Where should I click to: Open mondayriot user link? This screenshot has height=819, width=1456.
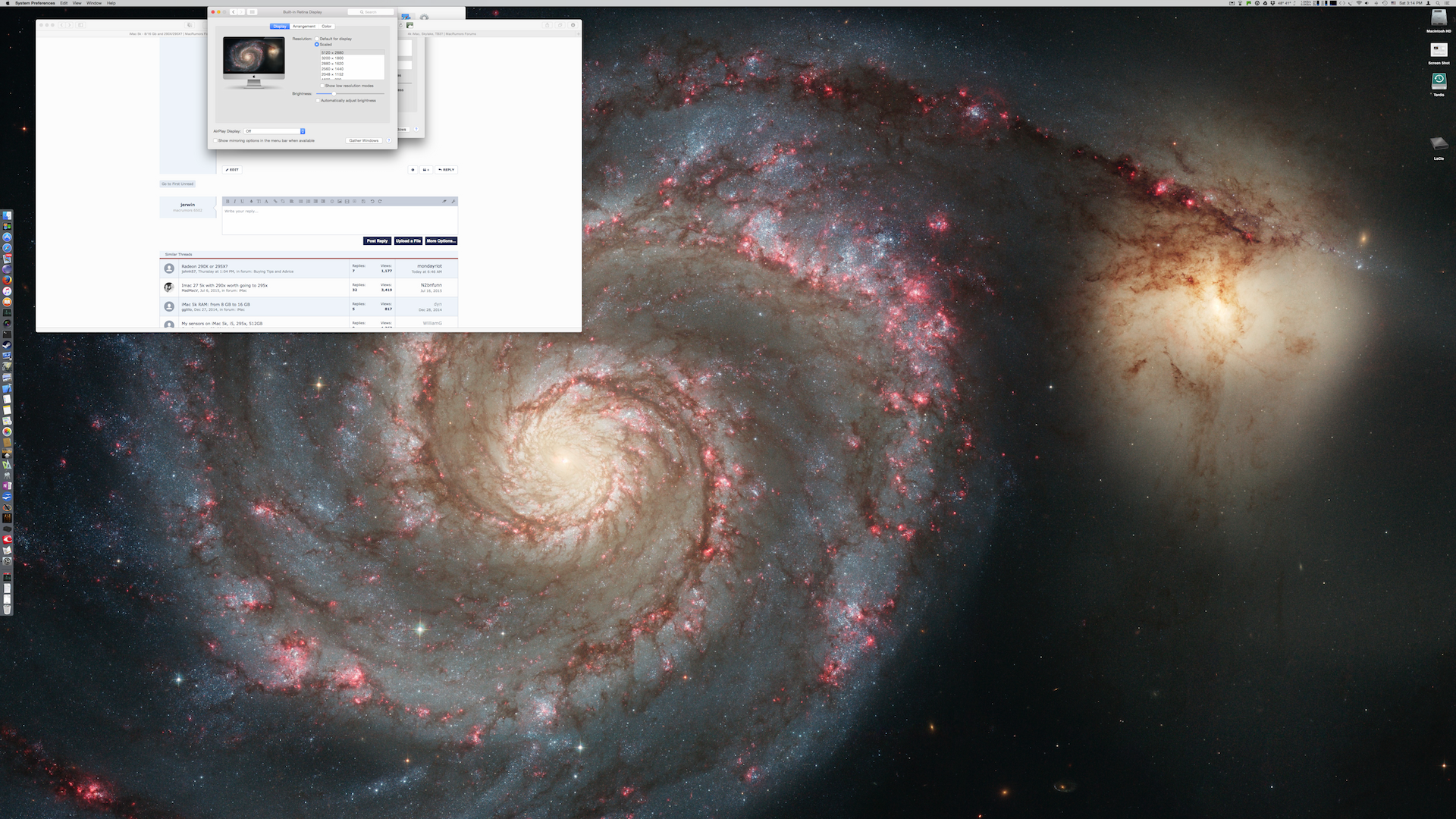429,266
